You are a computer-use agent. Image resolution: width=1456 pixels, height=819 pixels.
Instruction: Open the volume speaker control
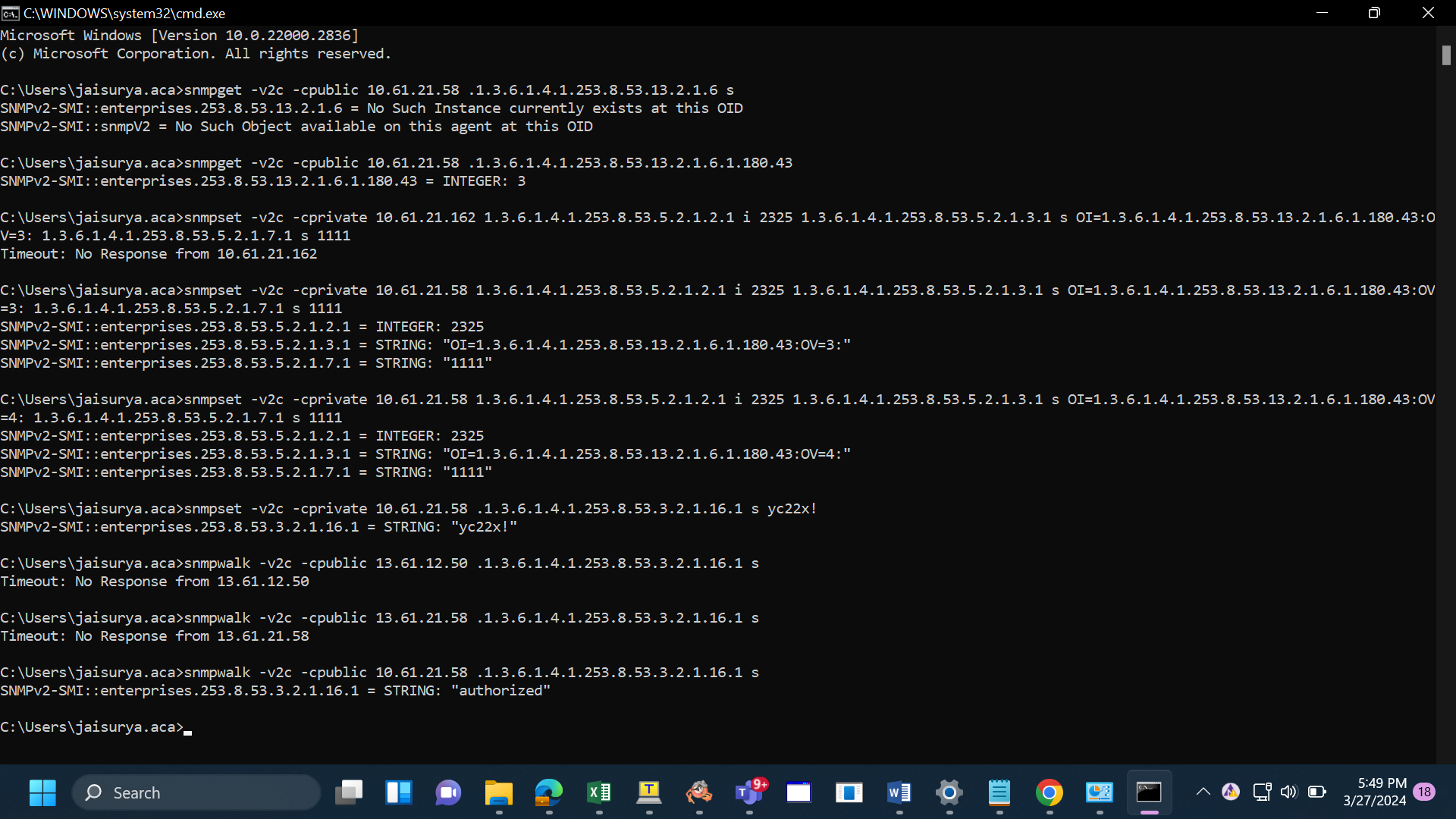tap(1288, 792)
